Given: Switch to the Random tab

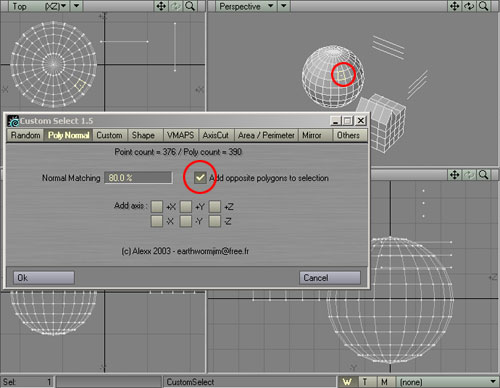Looking at the screenshot, I should coord(25,135).
